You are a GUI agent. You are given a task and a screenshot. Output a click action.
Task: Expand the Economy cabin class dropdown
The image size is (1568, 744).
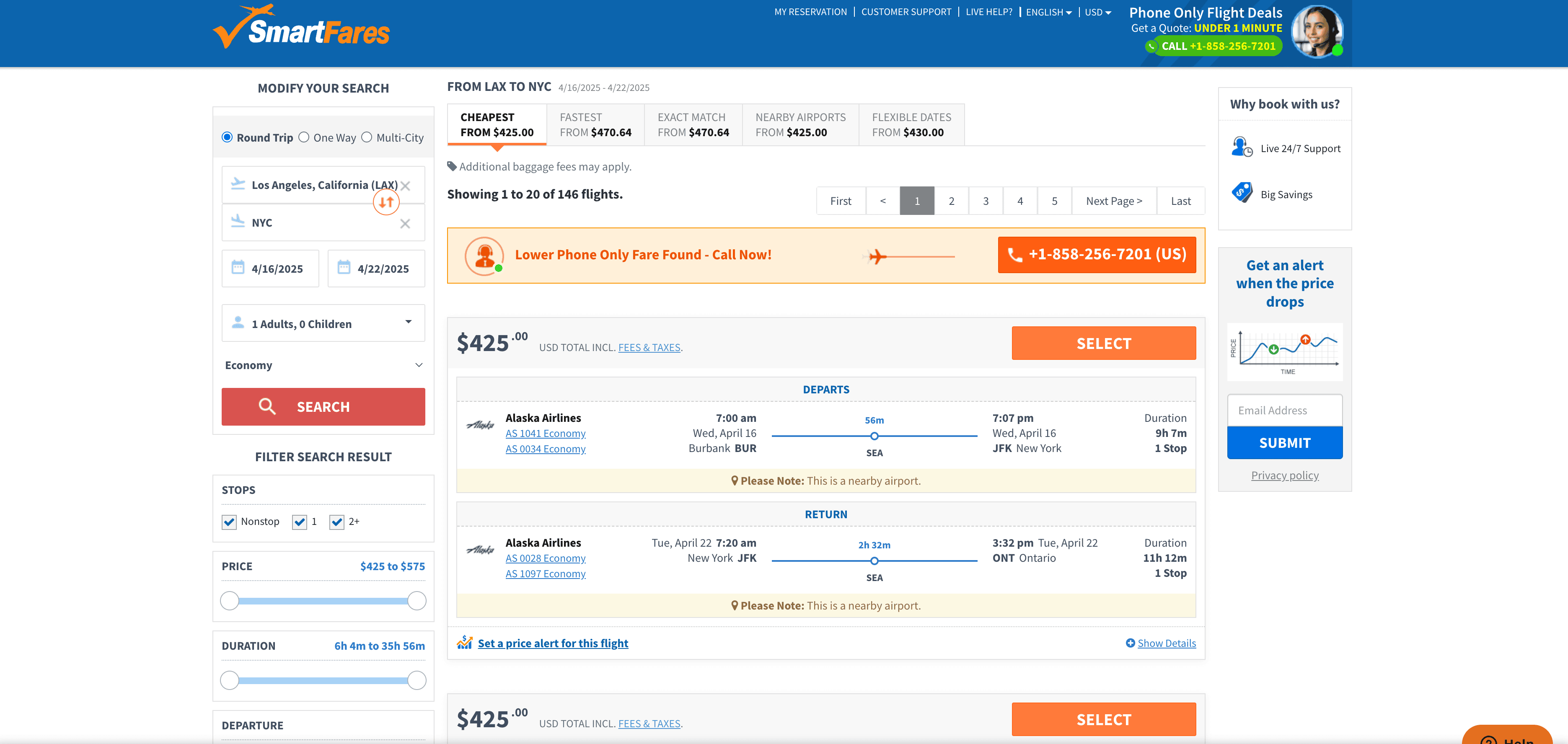323,365
